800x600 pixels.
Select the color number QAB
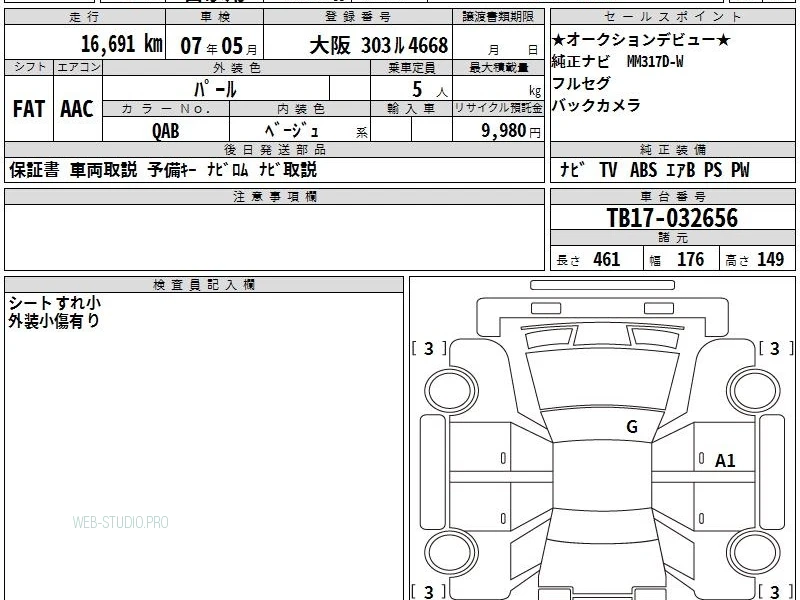click(166, 131)
